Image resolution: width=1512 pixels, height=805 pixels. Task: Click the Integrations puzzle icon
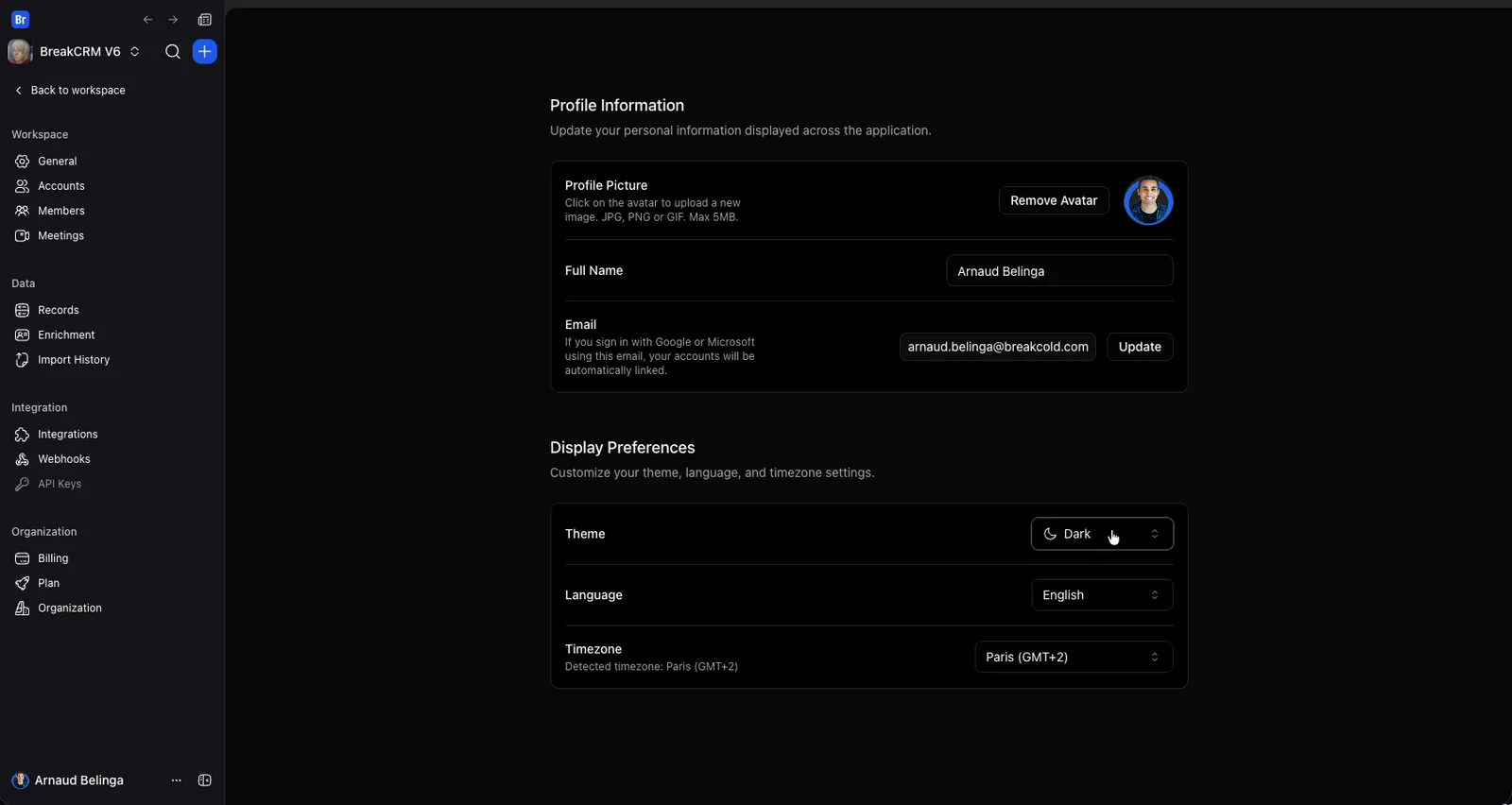point(22,435)
